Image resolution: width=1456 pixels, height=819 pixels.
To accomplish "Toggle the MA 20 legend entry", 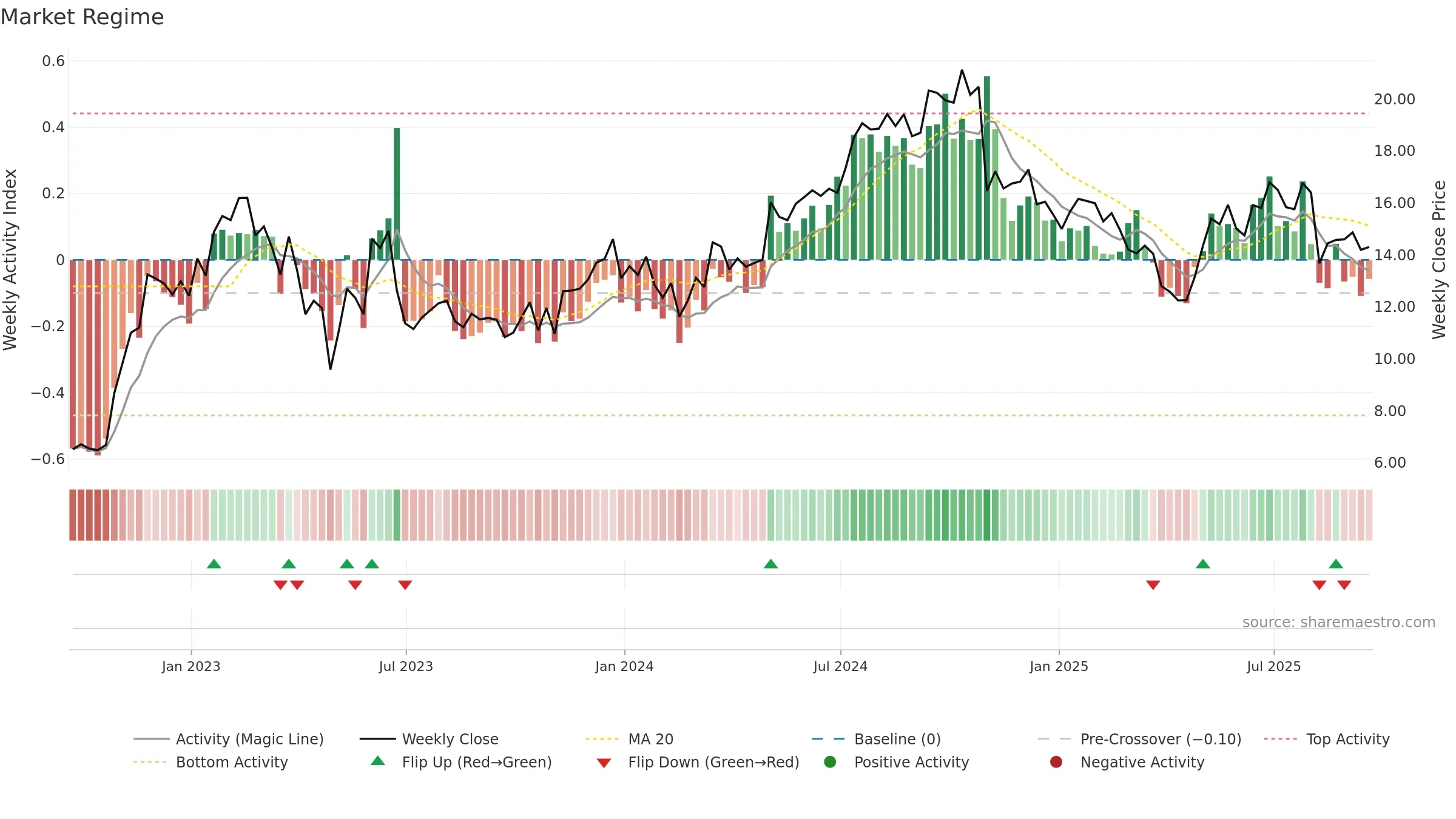I will click(x=629, y=739).
